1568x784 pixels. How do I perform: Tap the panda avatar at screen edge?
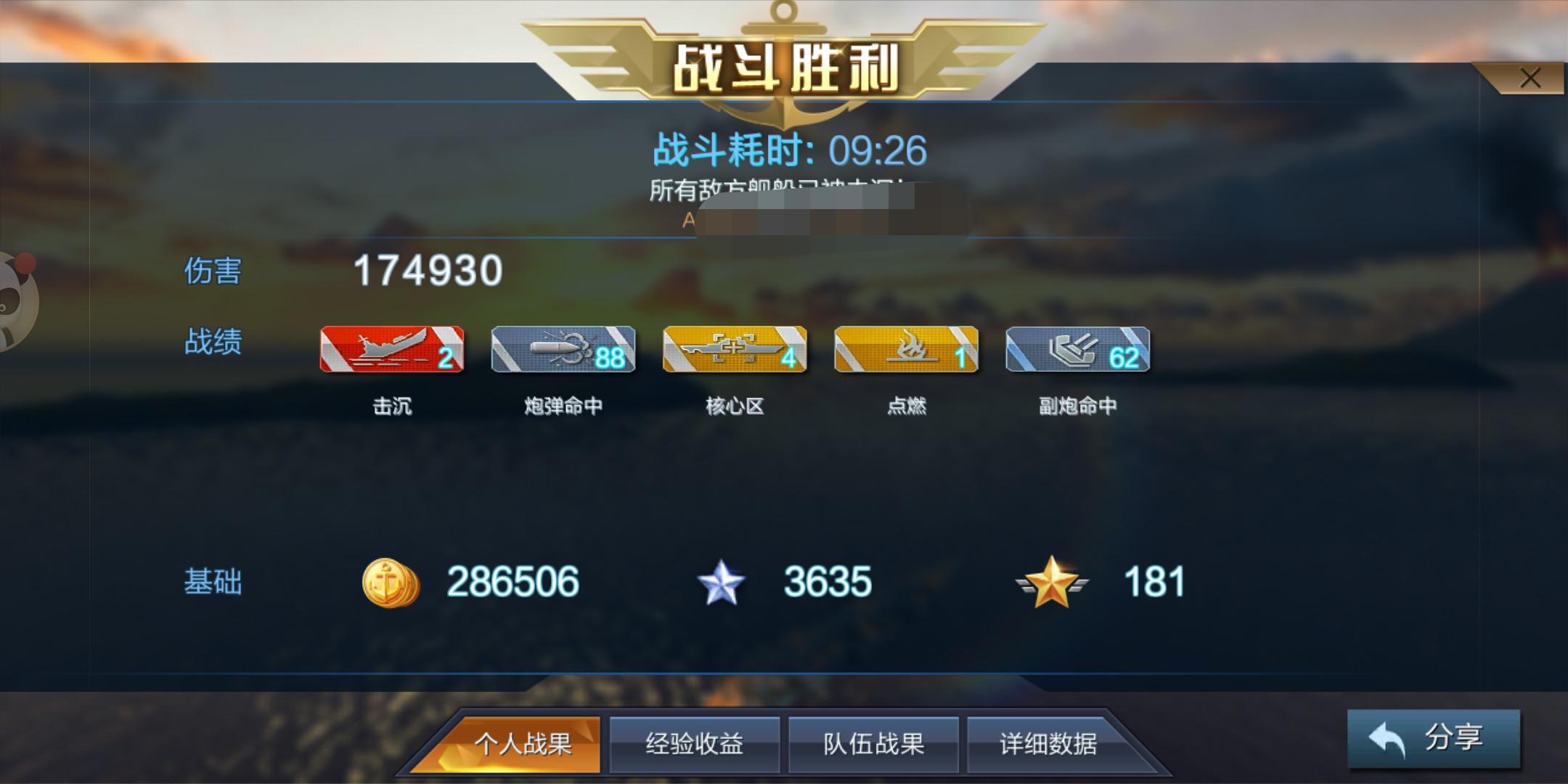pyautogui.click(x=17, y=301)
